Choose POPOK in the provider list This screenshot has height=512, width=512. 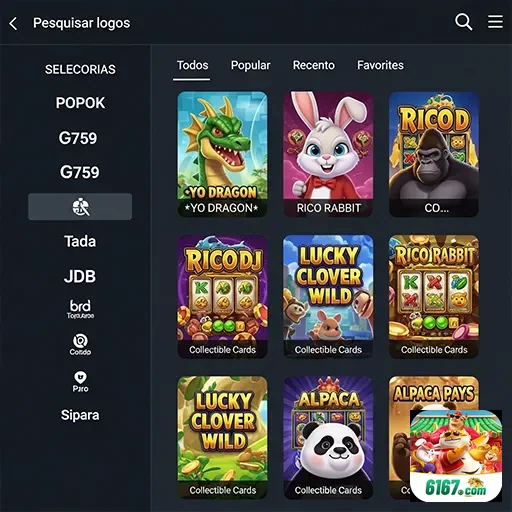80,103
